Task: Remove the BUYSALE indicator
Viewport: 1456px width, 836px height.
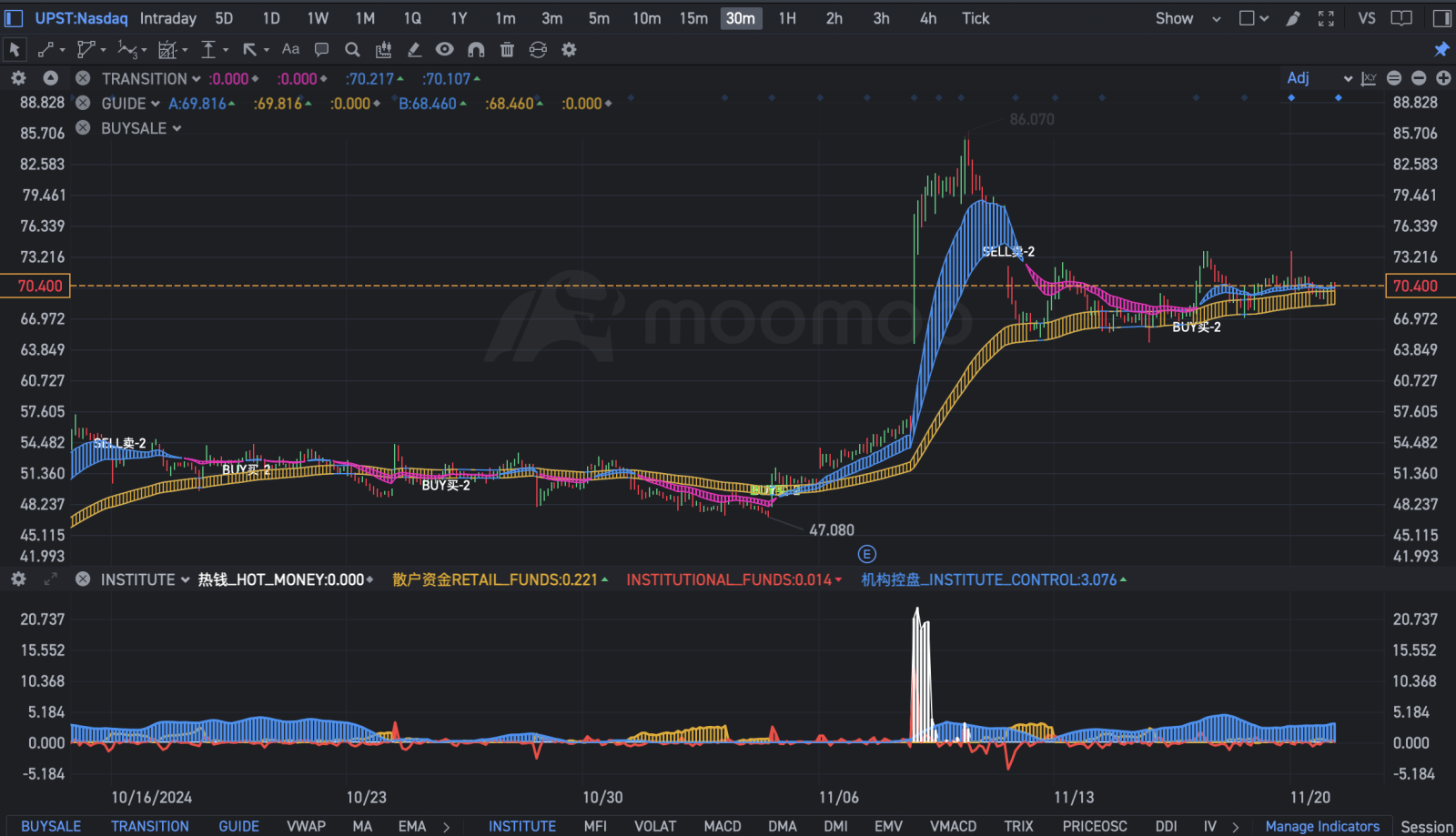Action: click(x=83, y=127)
